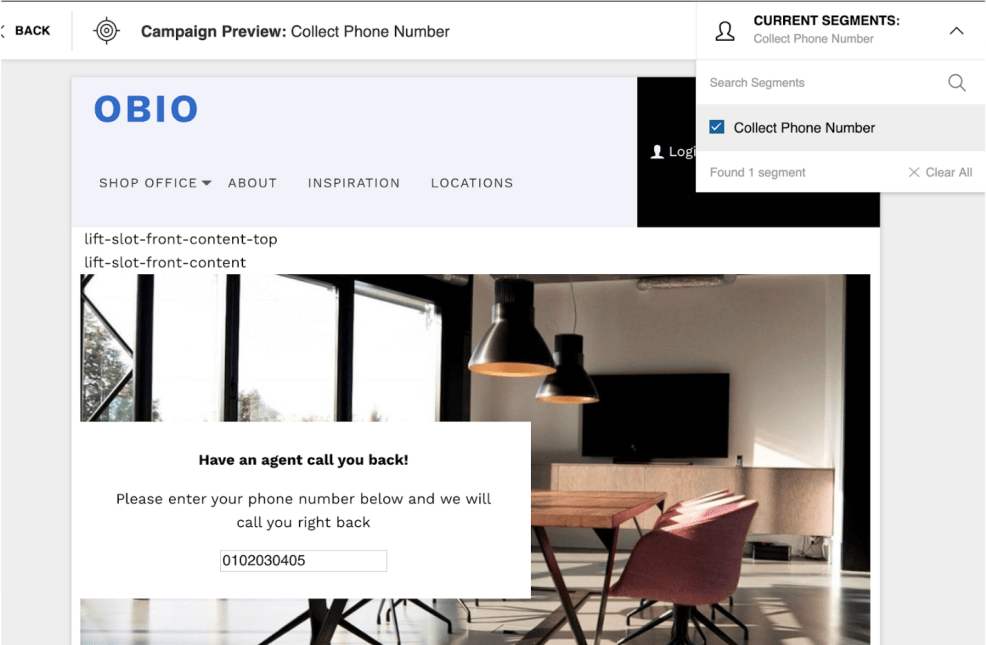The image size is (986, 645).
Task: Expand the Shop Office dropdown arrow
Action: [x=206, y=183]
